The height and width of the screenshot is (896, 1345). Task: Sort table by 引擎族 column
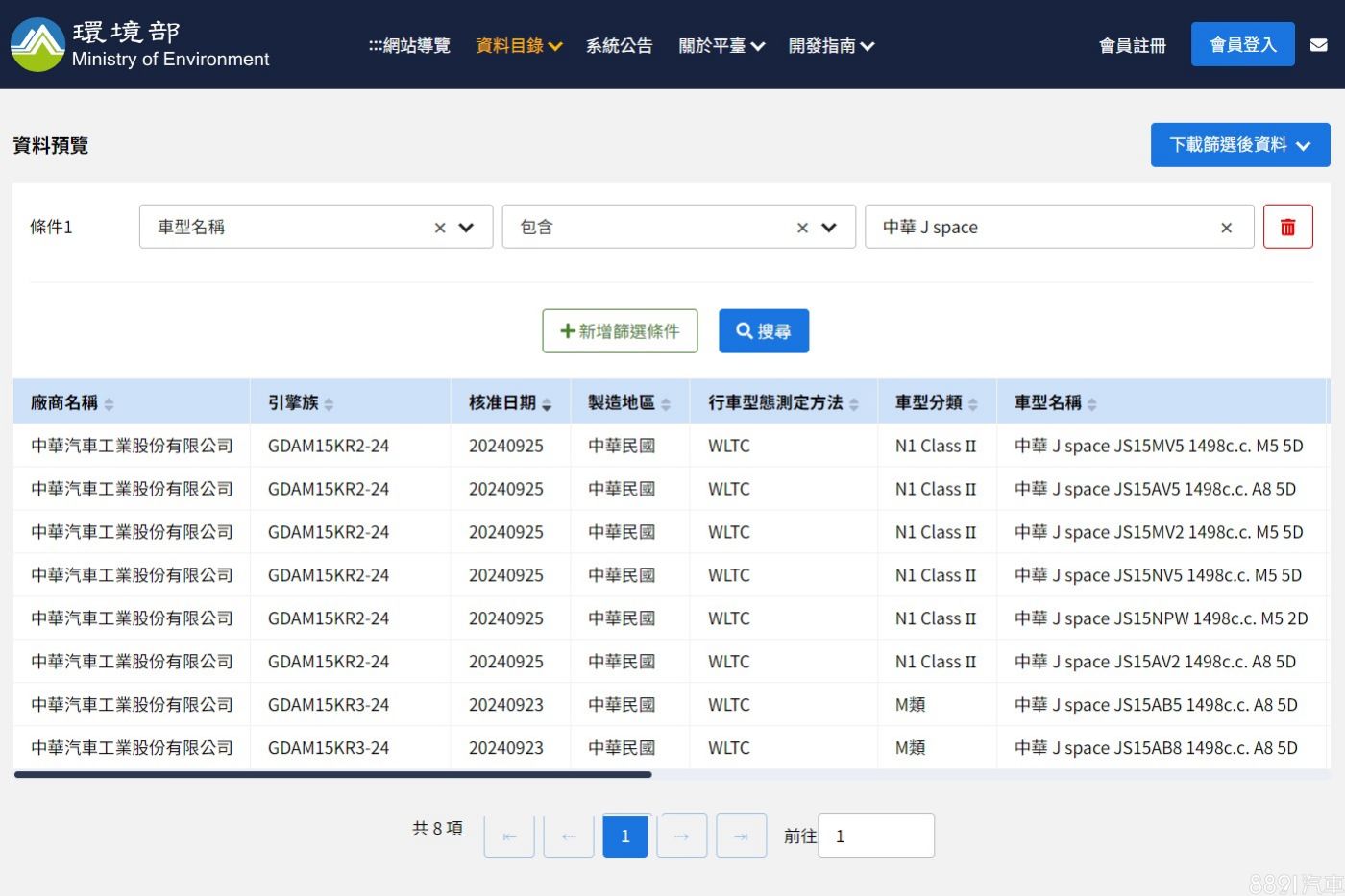[x=329, y=404]
